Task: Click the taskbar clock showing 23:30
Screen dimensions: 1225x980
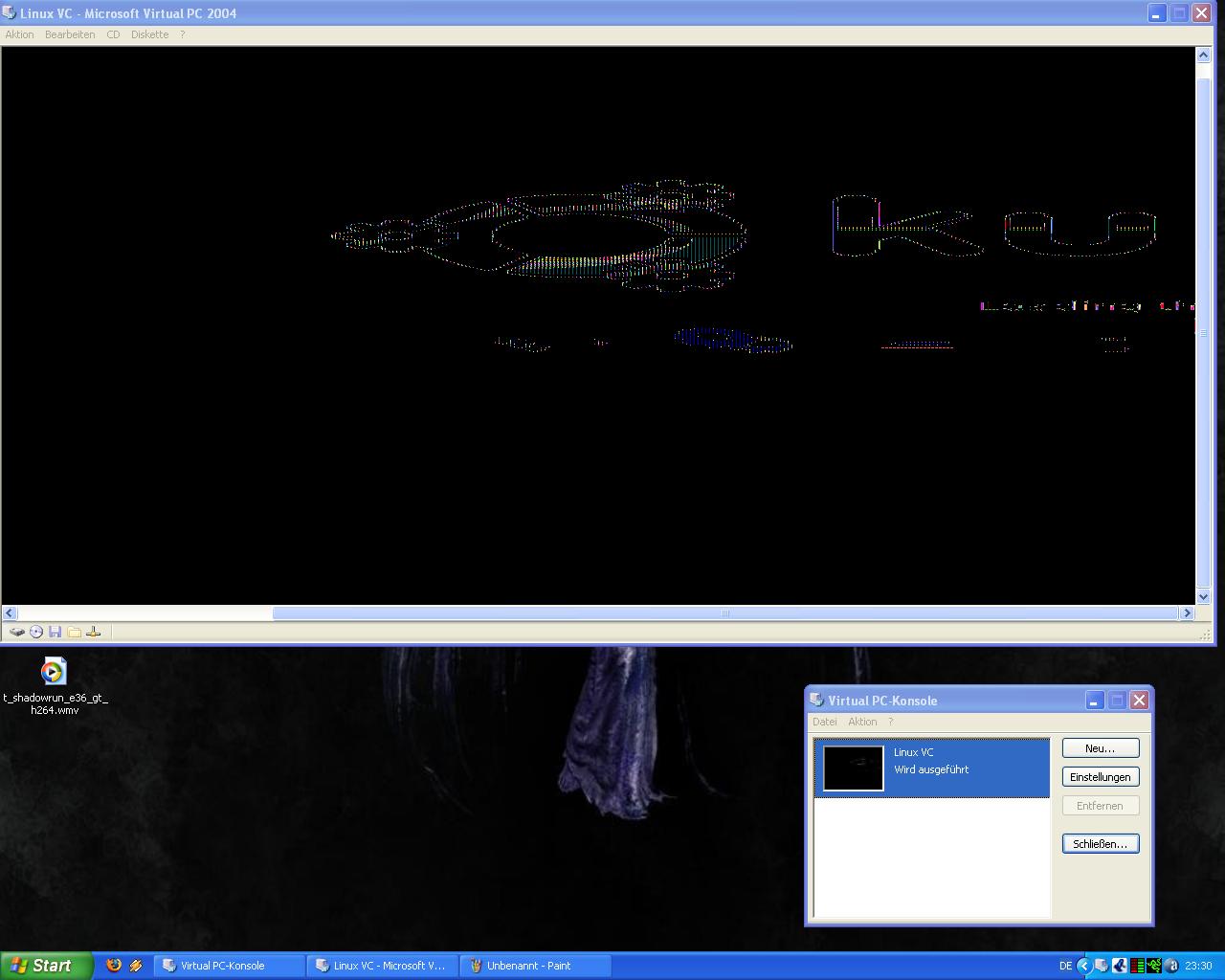Action: click(1198, 966)
